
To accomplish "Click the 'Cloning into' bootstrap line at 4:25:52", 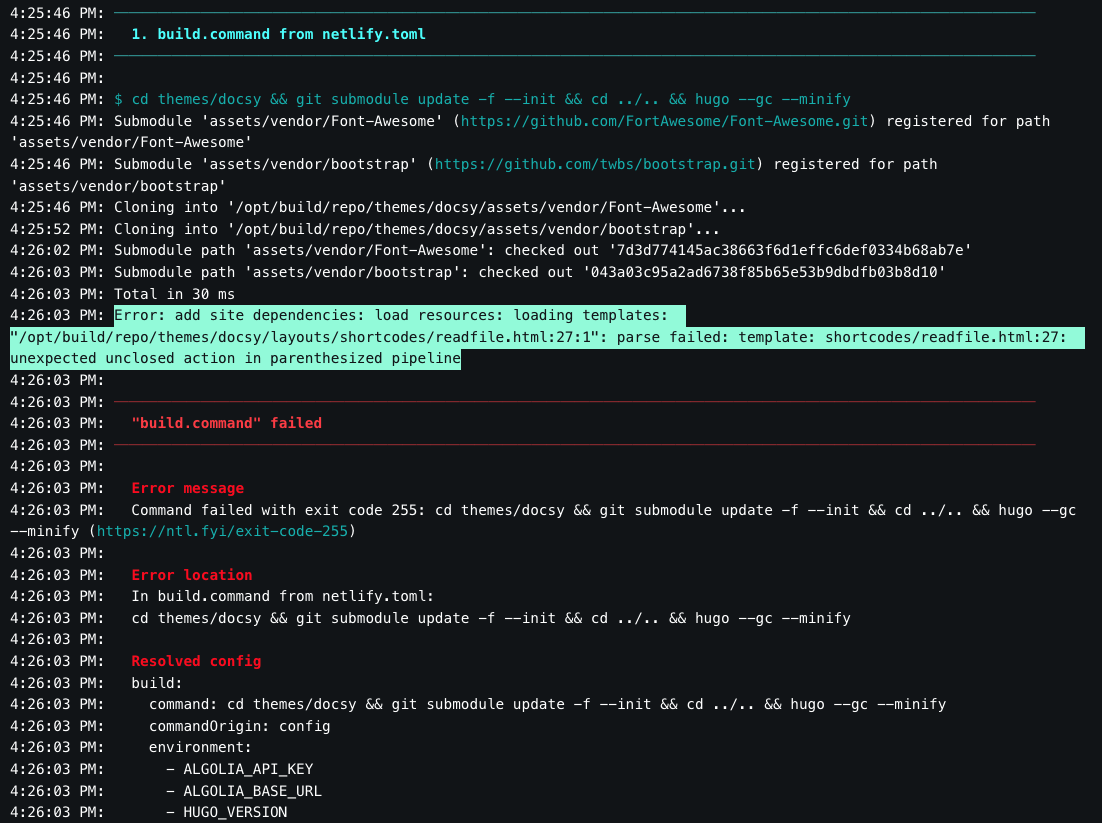I will point(417,229).
